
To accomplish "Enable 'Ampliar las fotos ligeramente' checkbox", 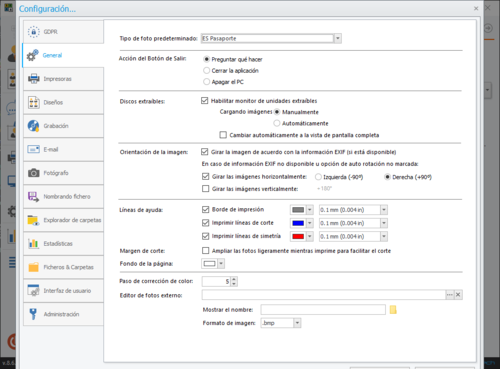I will [205, 251].
